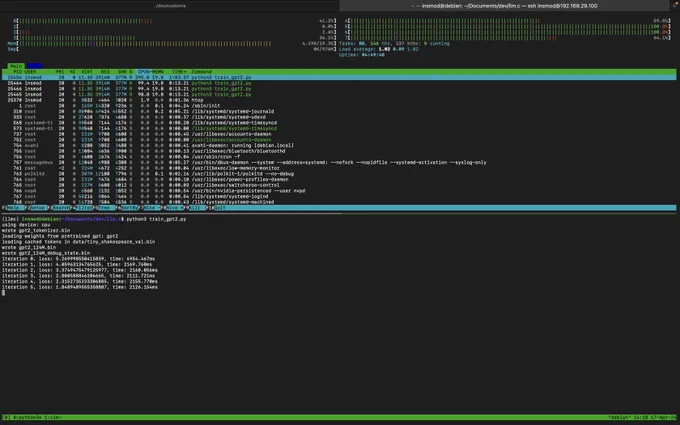Click the 'wrote gpt2_124M_debug_state.bin' line
Screen dimensions: 680x425
point(46,253)
